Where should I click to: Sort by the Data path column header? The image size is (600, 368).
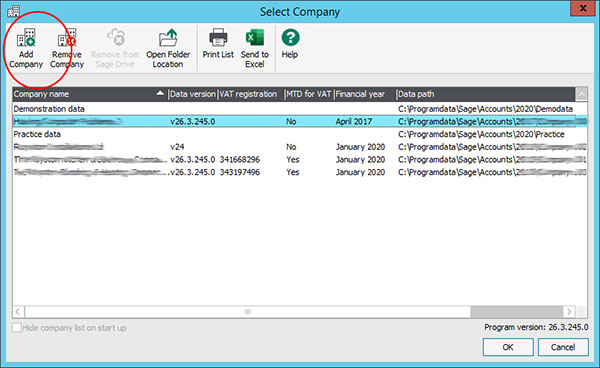[486, 94]
